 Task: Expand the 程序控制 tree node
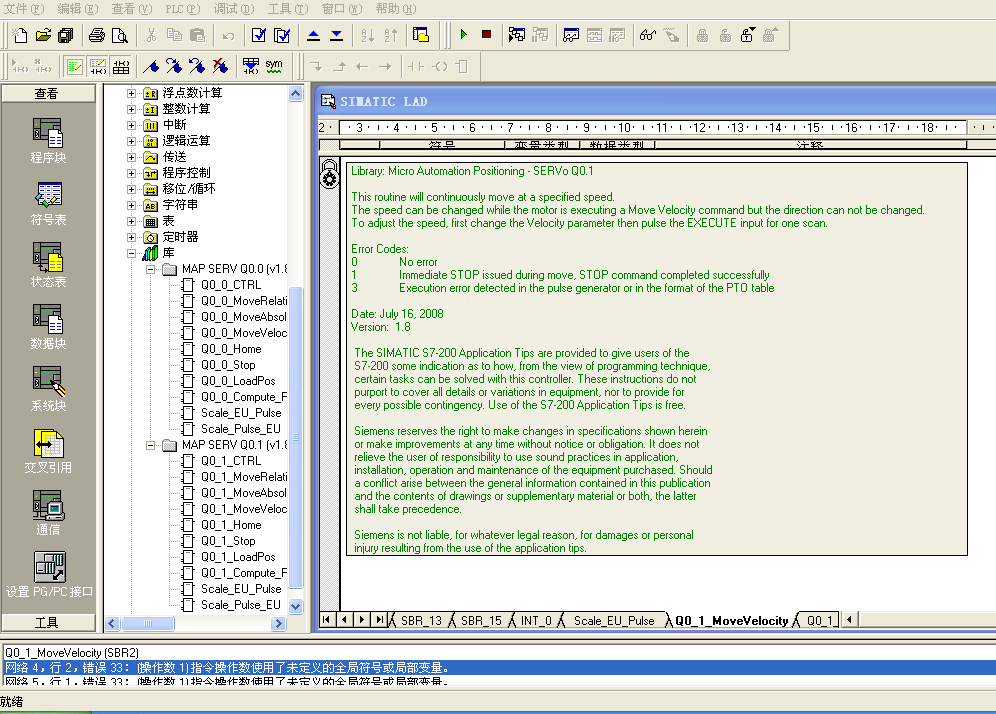tap(131, 173)
